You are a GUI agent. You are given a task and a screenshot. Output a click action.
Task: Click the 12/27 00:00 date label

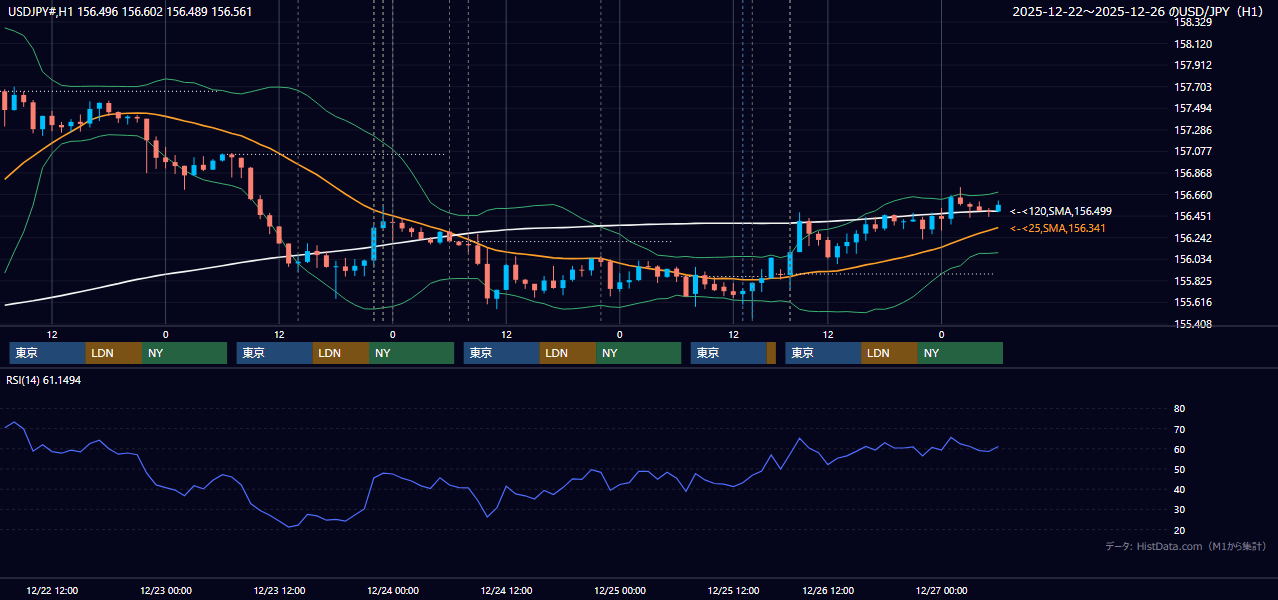[941, 591]
